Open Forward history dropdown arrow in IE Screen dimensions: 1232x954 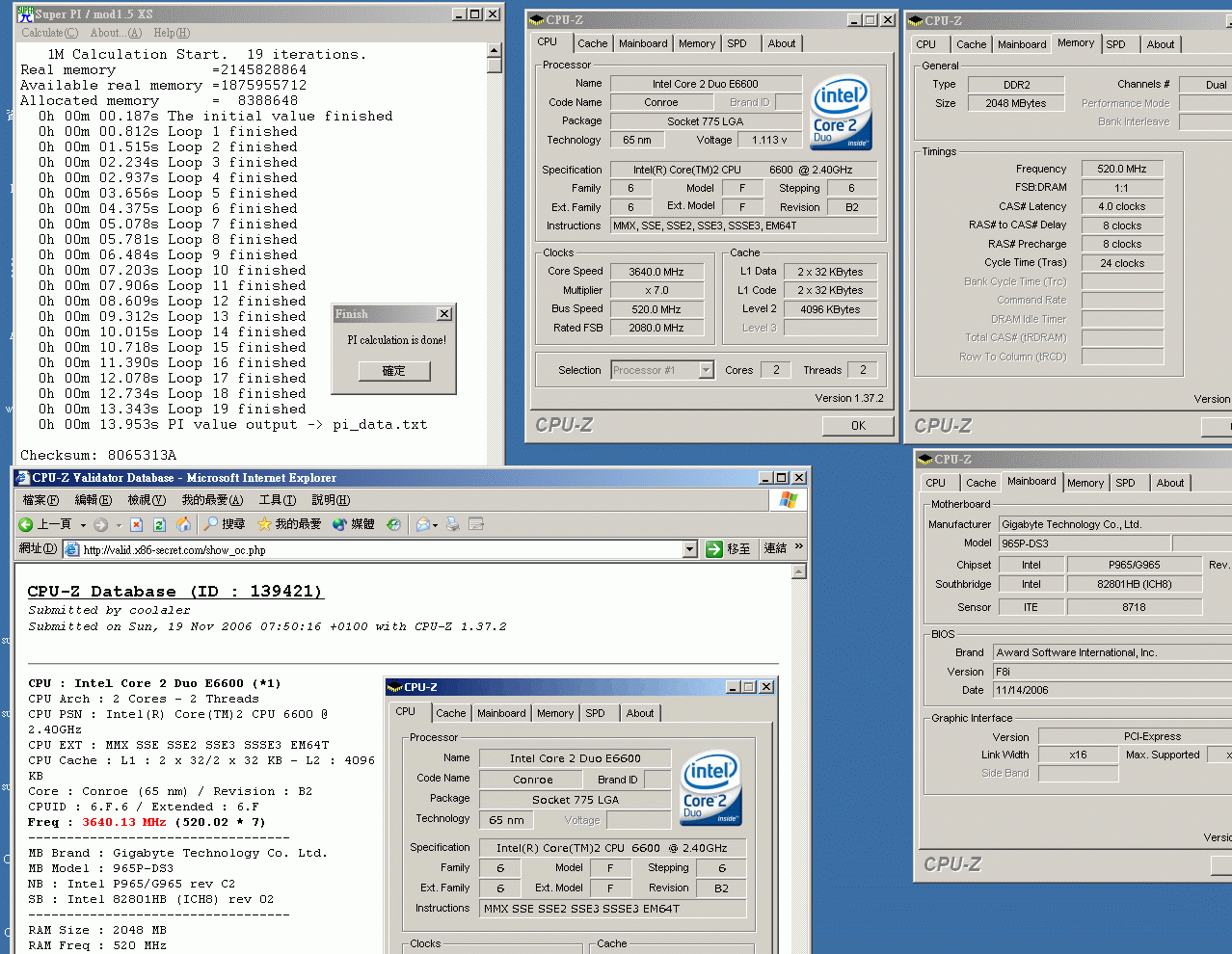click(x=119, y=525)
